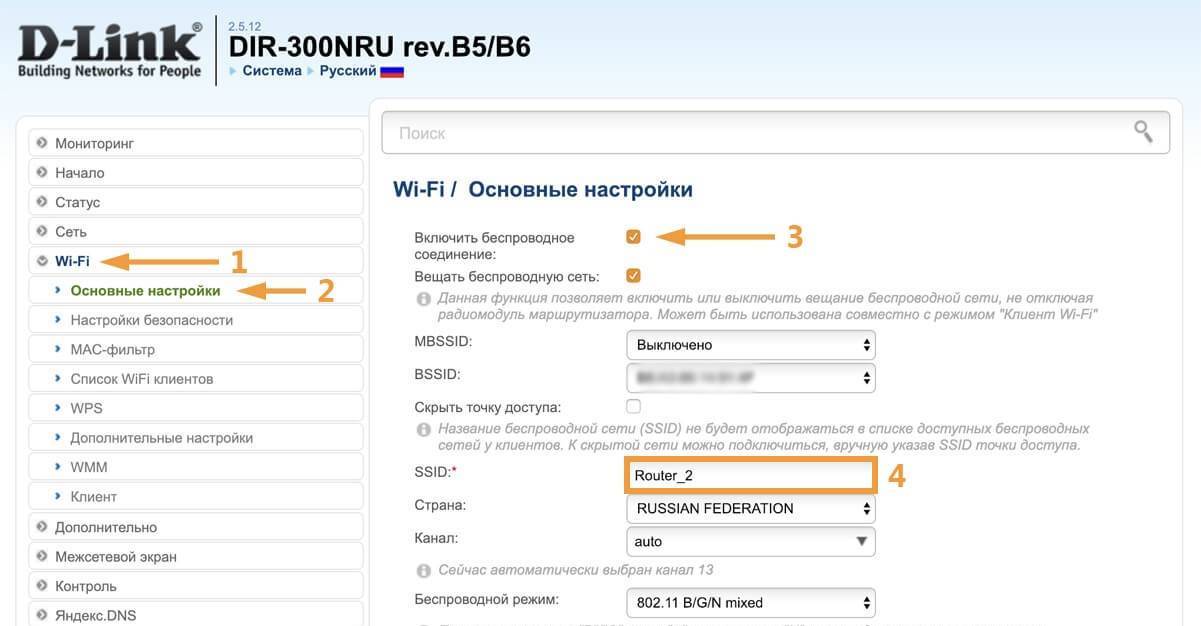Open the Страна country dropdown
1201x626 pixels.
tap(750, 508)
